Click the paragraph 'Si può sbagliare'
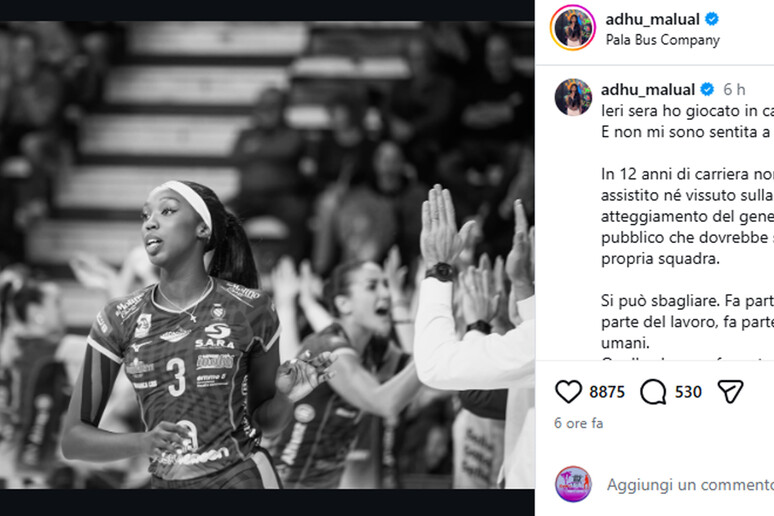 click(687, 321)
